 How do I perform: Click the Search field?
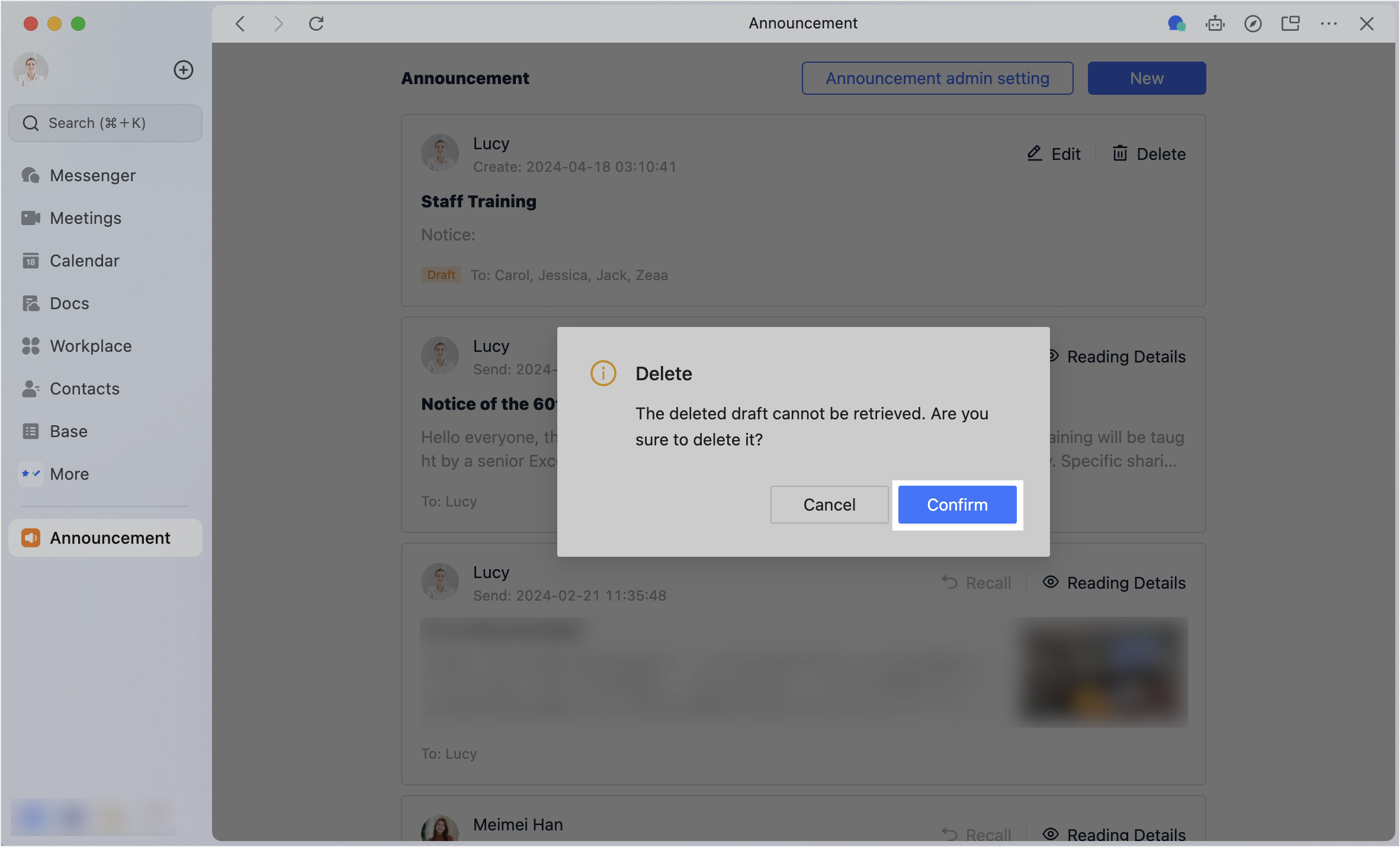[x=105, y=123]
